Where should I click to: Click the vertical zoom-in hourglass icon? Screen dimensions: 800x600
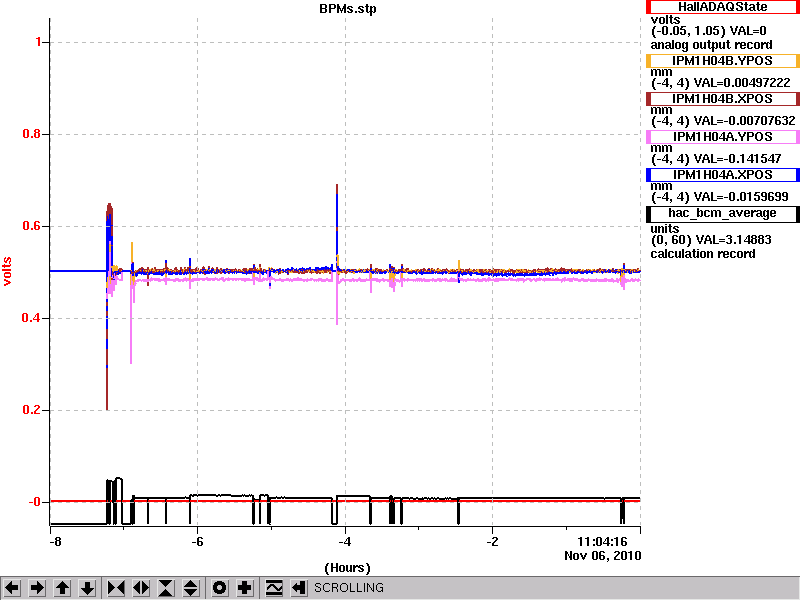tap(166, 588)
